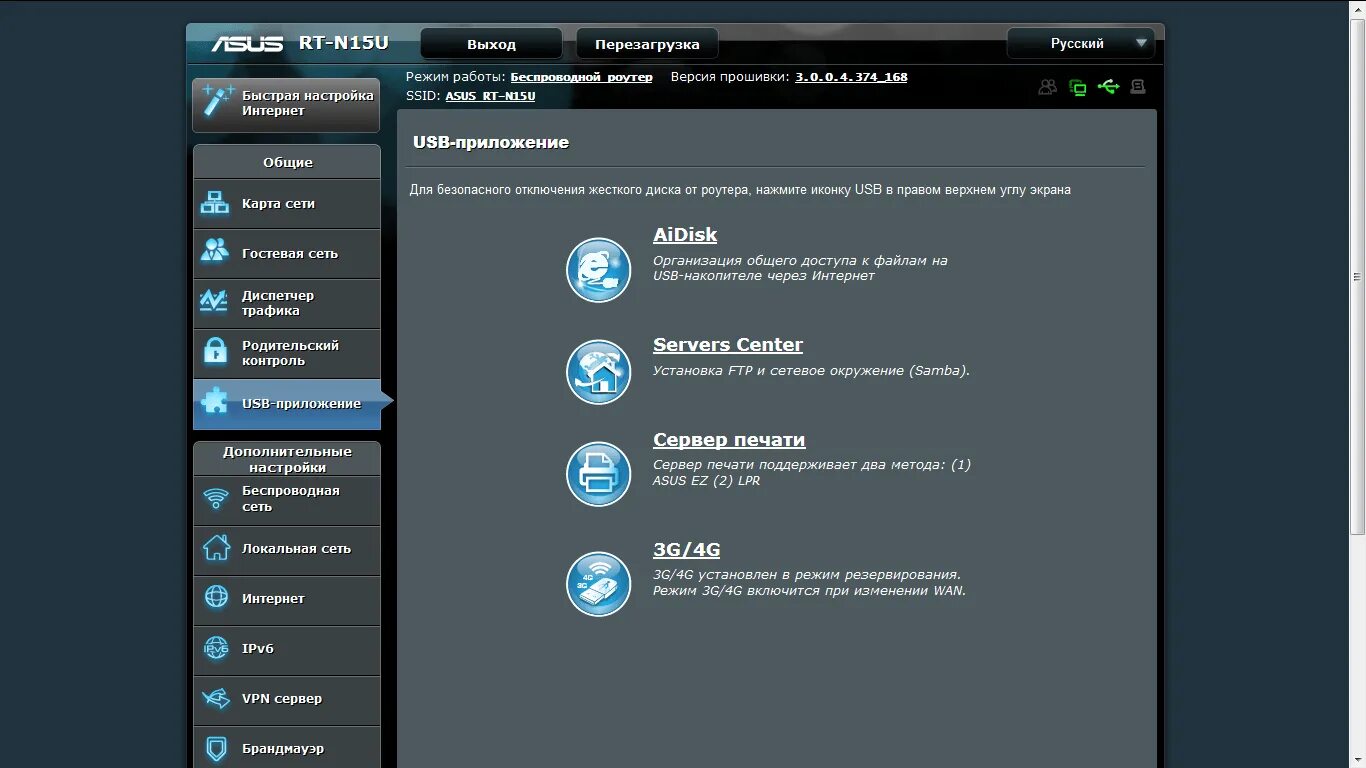Click the Выход logout button

click(491, 44)
